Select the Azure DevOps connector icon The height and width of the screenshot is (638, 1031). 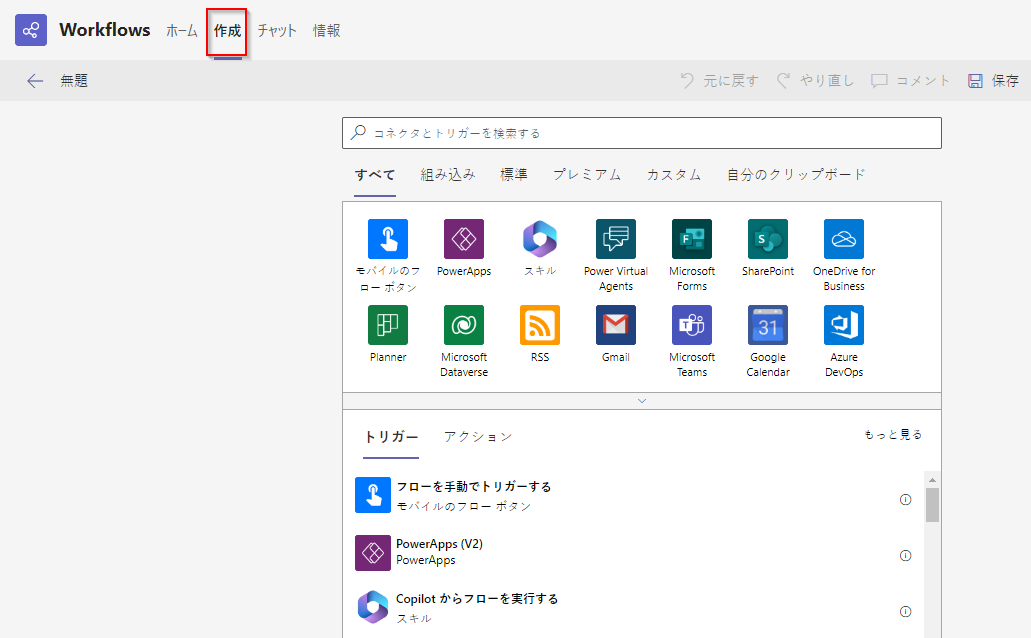pyautogui.click(x=843, y=325)
